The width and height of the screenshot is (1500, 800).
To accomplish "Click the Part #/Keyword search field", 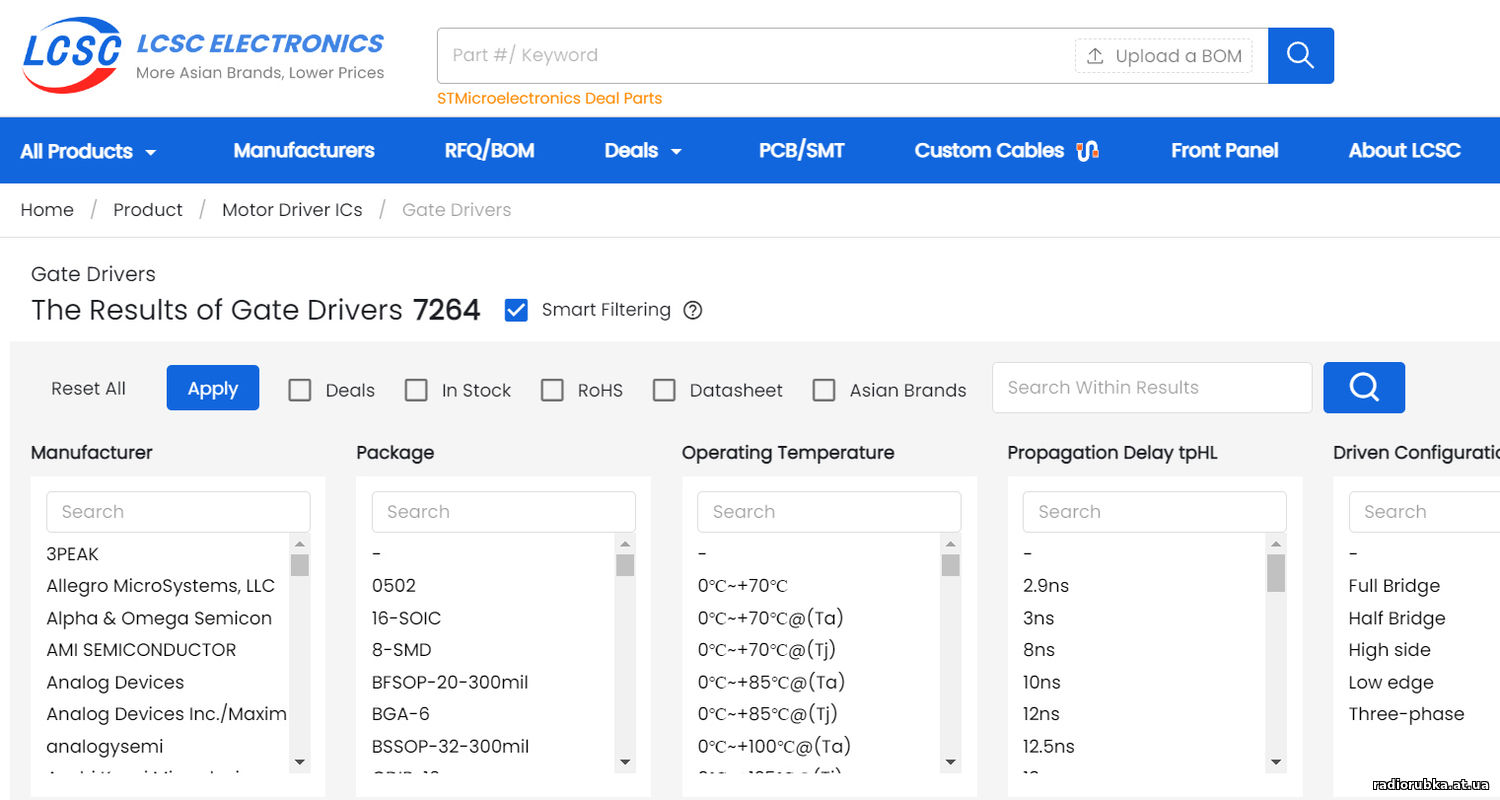I will [x=755, y=56].
